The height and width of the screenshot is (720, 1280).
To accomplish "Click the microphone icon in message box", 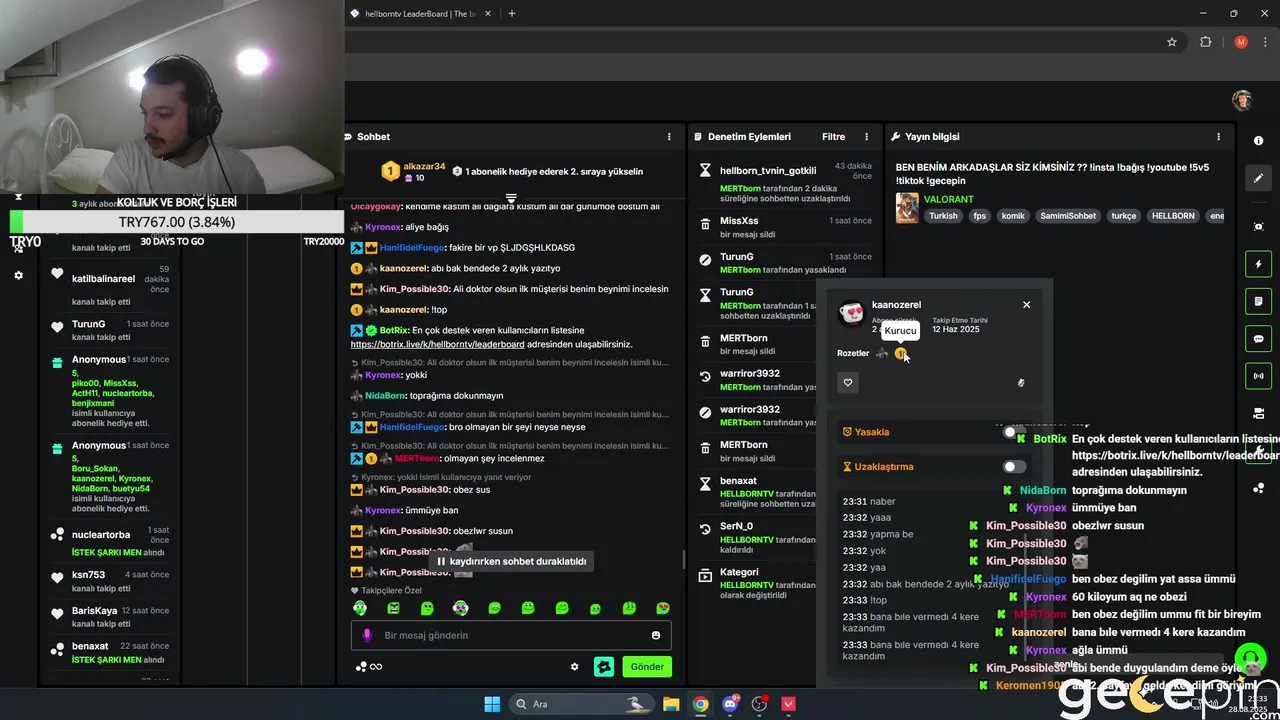I will 367,635.
